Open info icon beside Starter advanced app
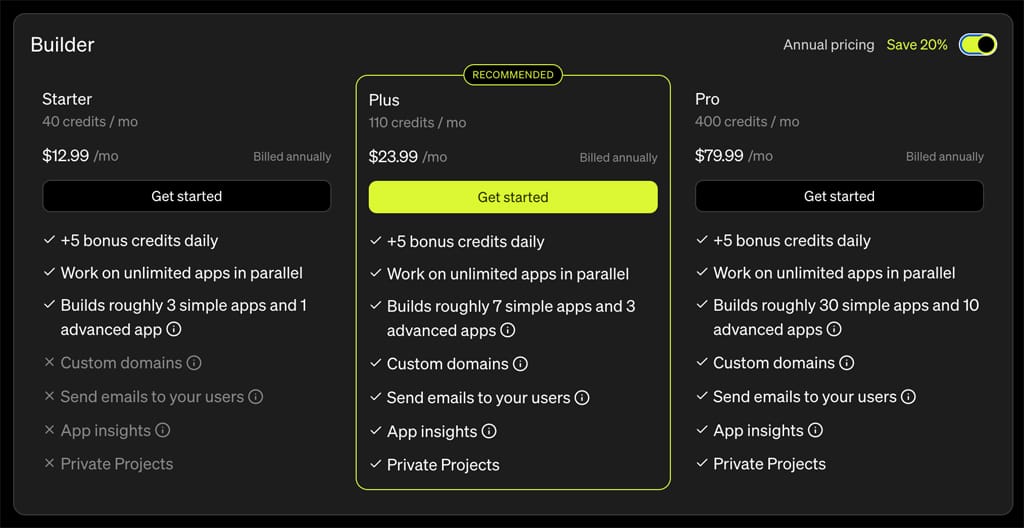 pyautogui.click(x=174, y=329)
